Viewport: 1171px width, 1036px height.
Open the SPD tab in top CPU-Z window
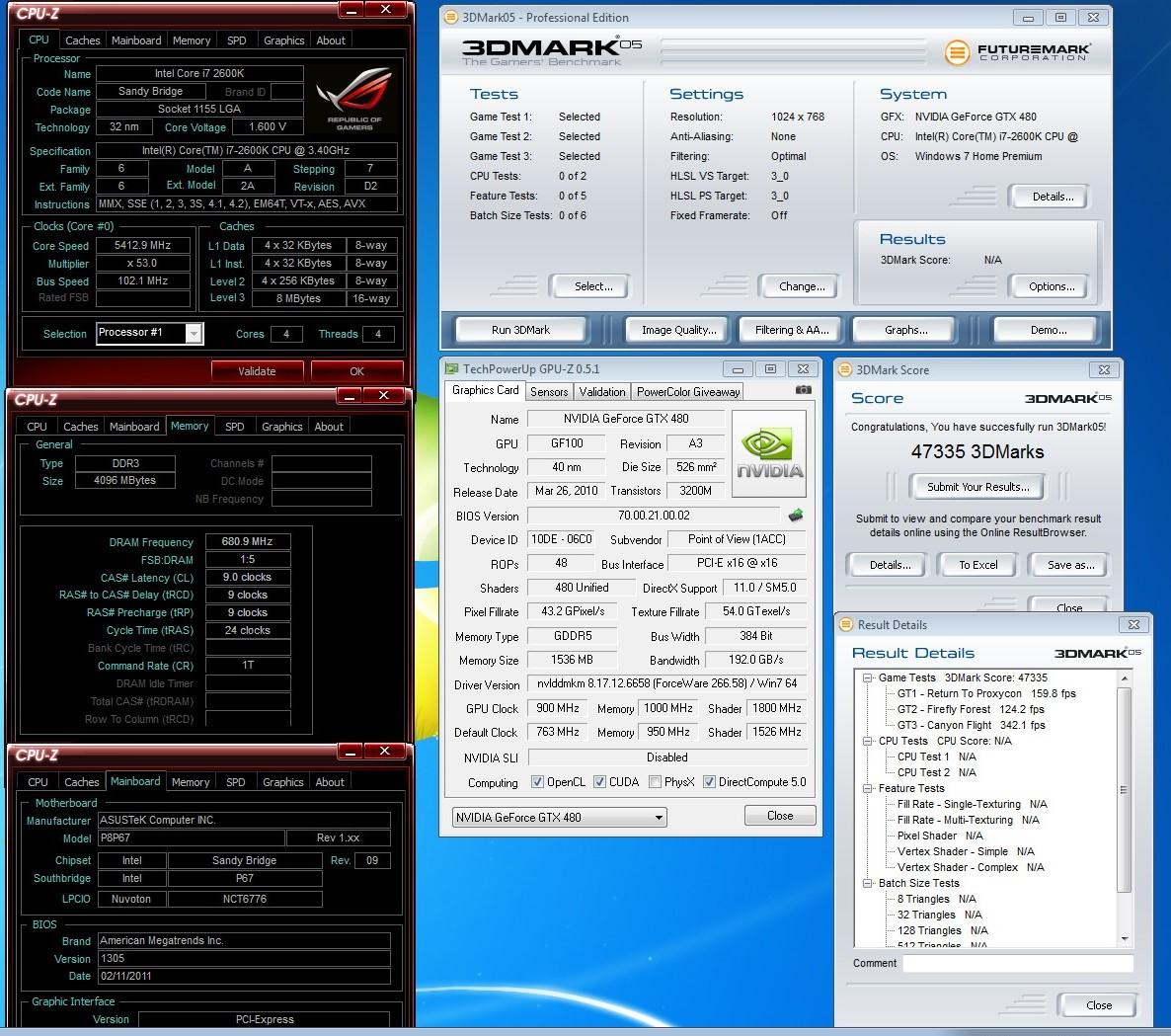coord(237,40)
